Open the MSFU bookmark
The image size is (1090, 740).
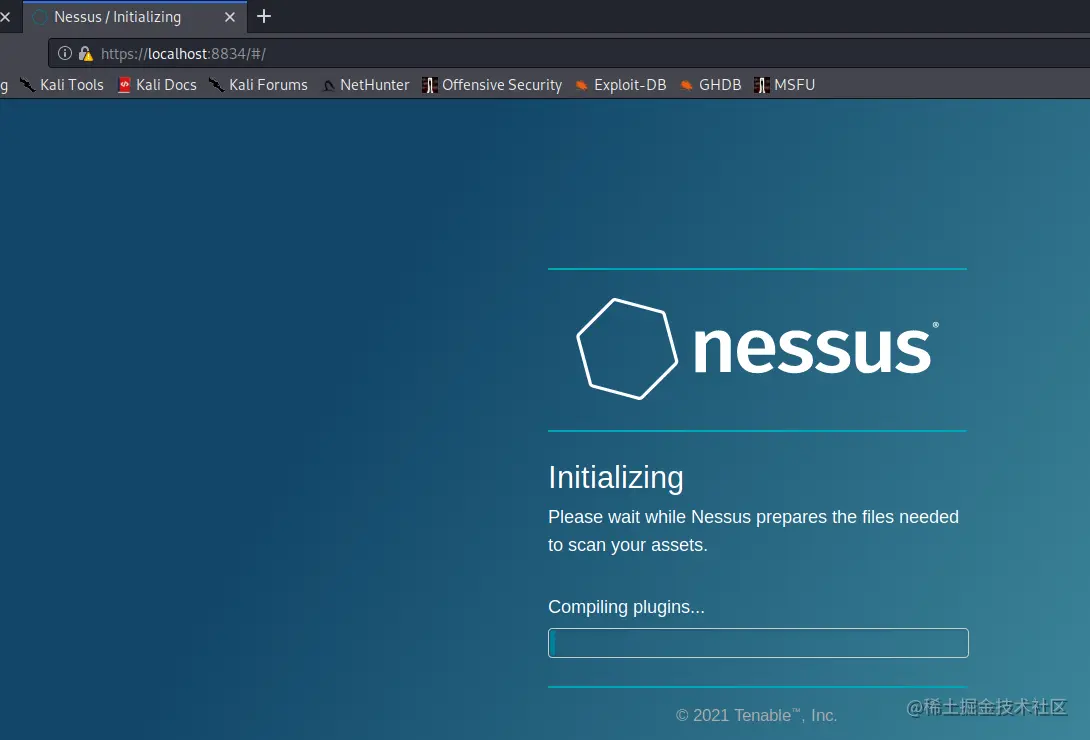tap(785, 85)
